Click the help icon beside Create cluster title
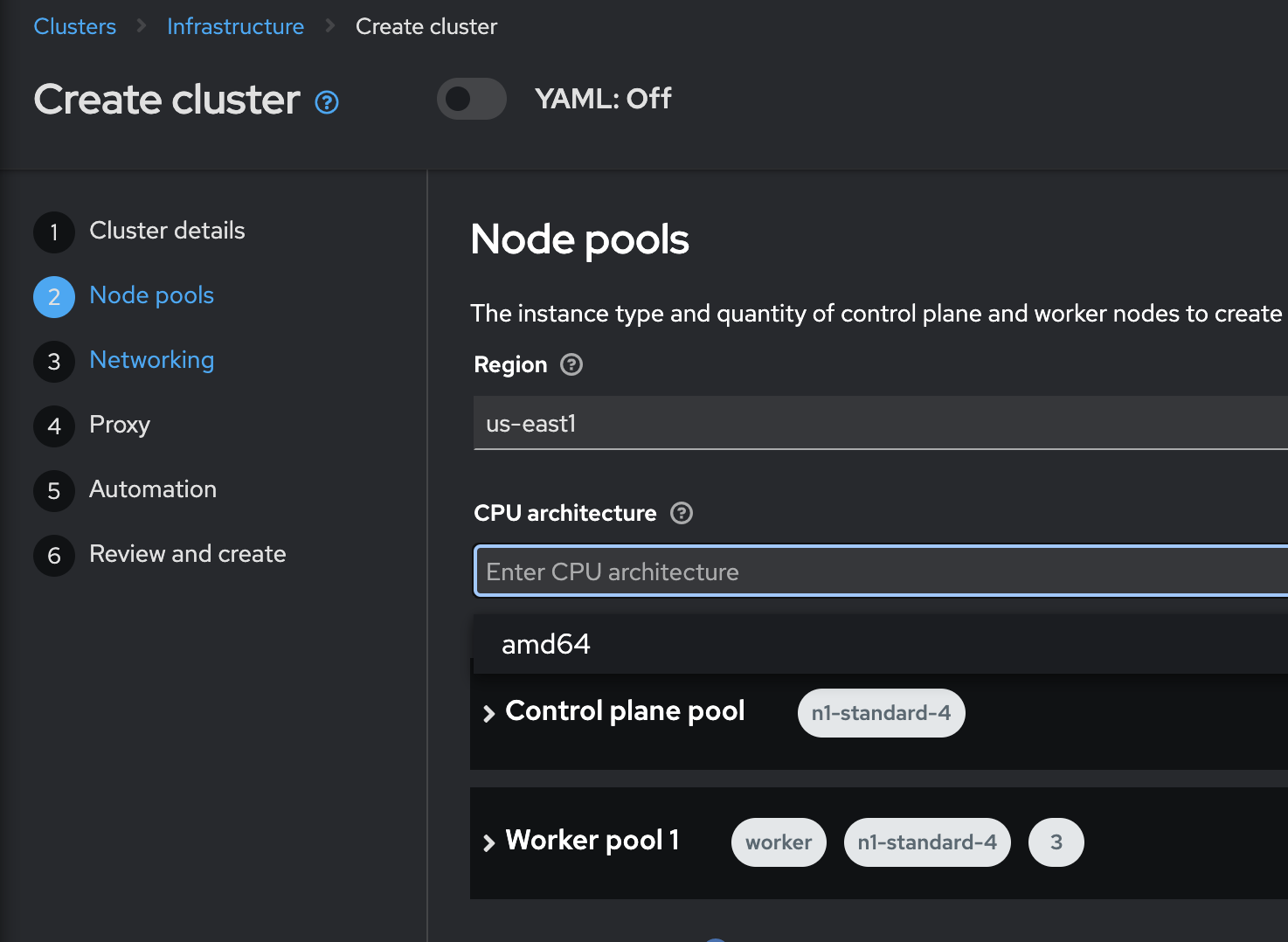The height and width of the screenshot is (942, 1288). click(x=327, y=103)
